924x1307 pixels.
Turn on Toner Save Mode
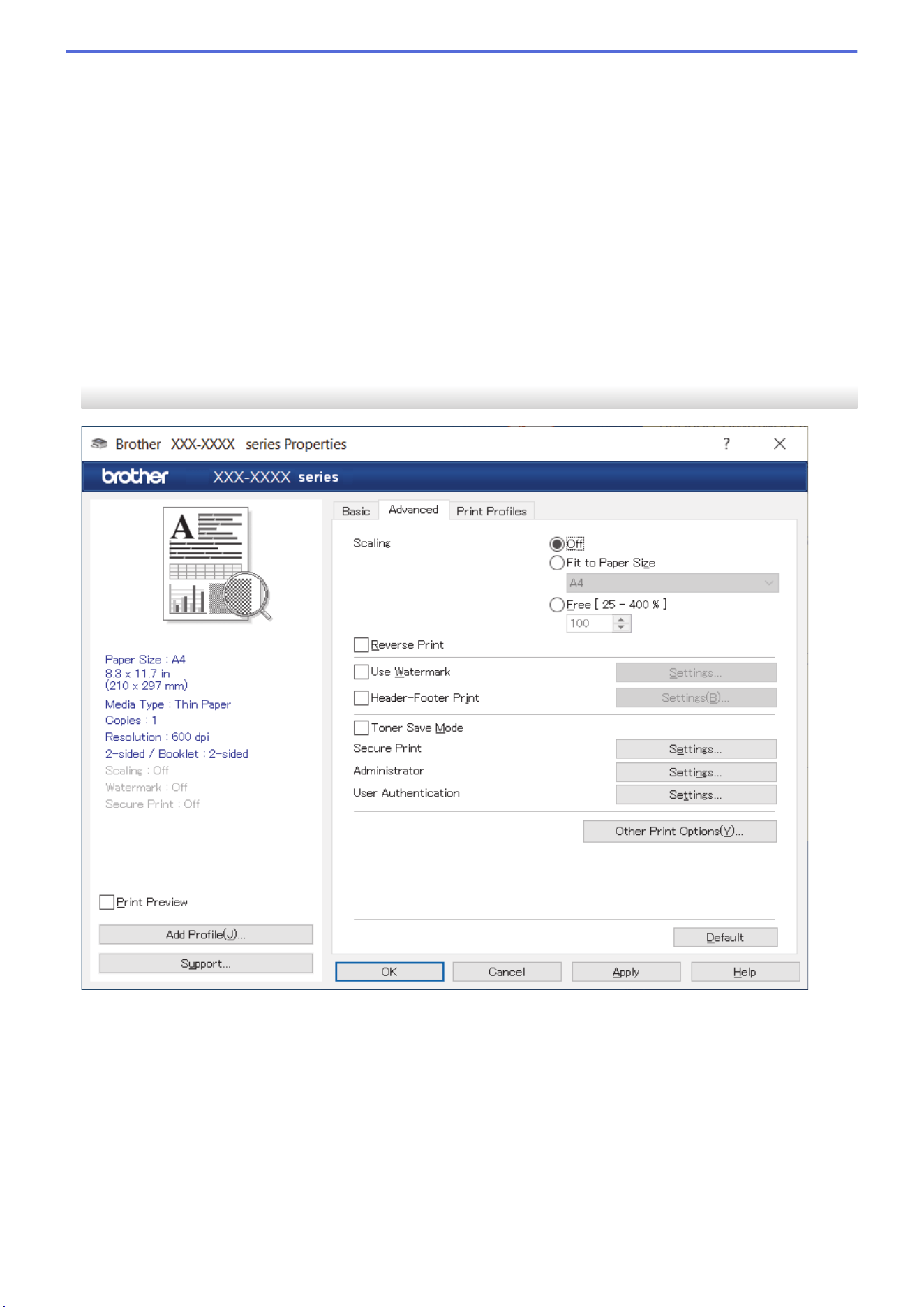(x=361, y=728)
